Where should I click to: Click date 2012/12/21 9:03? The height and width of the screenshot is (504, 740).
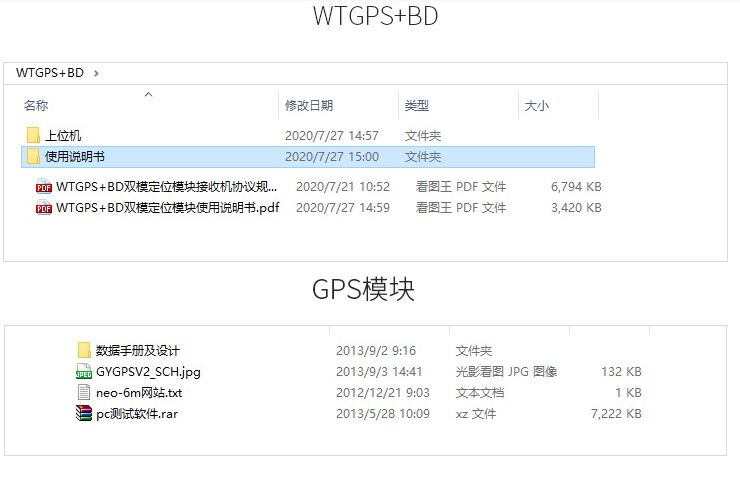(383, 393)
